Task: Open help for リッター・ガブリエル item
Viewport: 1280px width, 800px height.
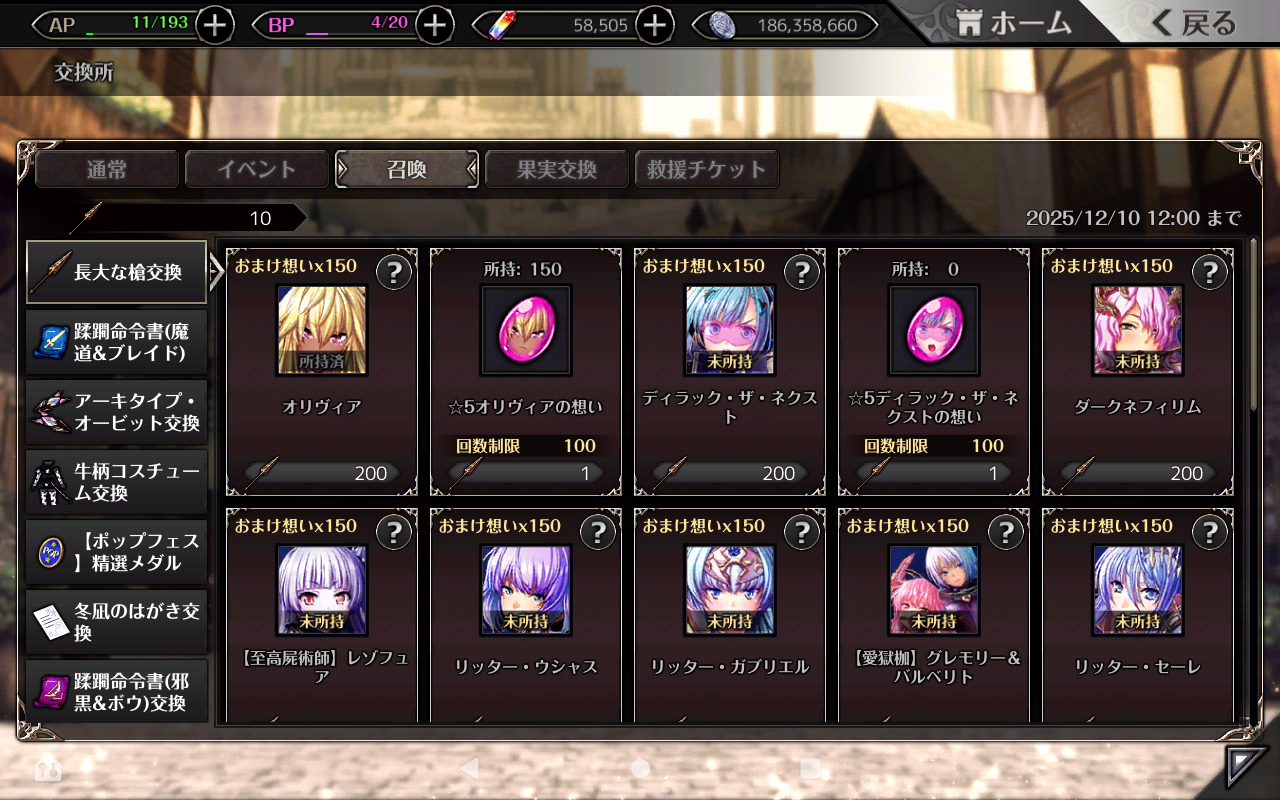Action: pyautogui.click(x=801, y=533)
